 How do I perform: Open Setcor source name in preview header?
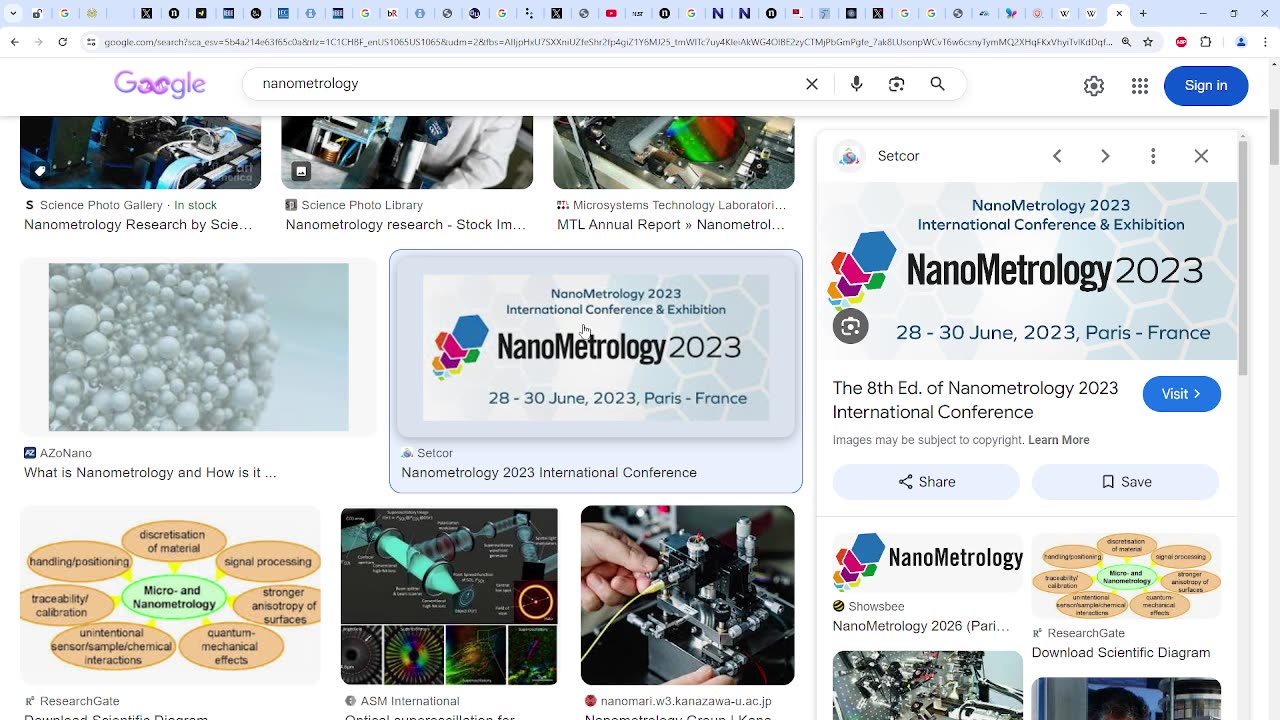(898, 156)
